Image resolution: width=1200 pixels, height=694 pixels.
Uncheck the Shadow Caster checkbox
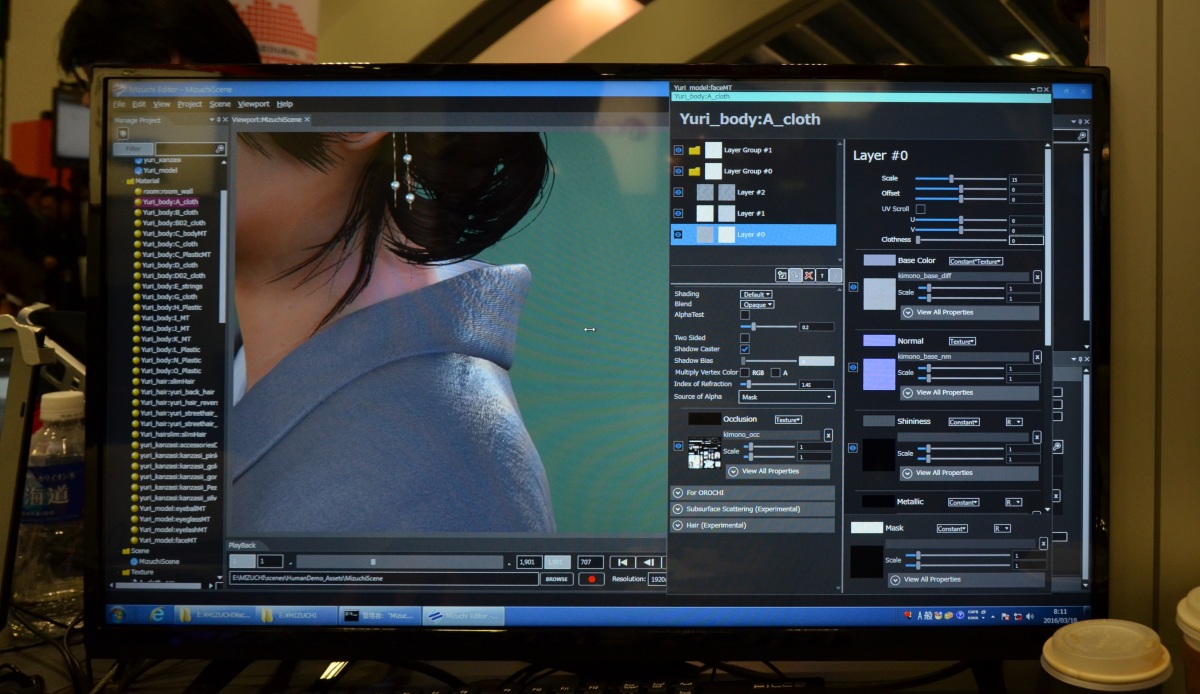(x=745, y=349)
